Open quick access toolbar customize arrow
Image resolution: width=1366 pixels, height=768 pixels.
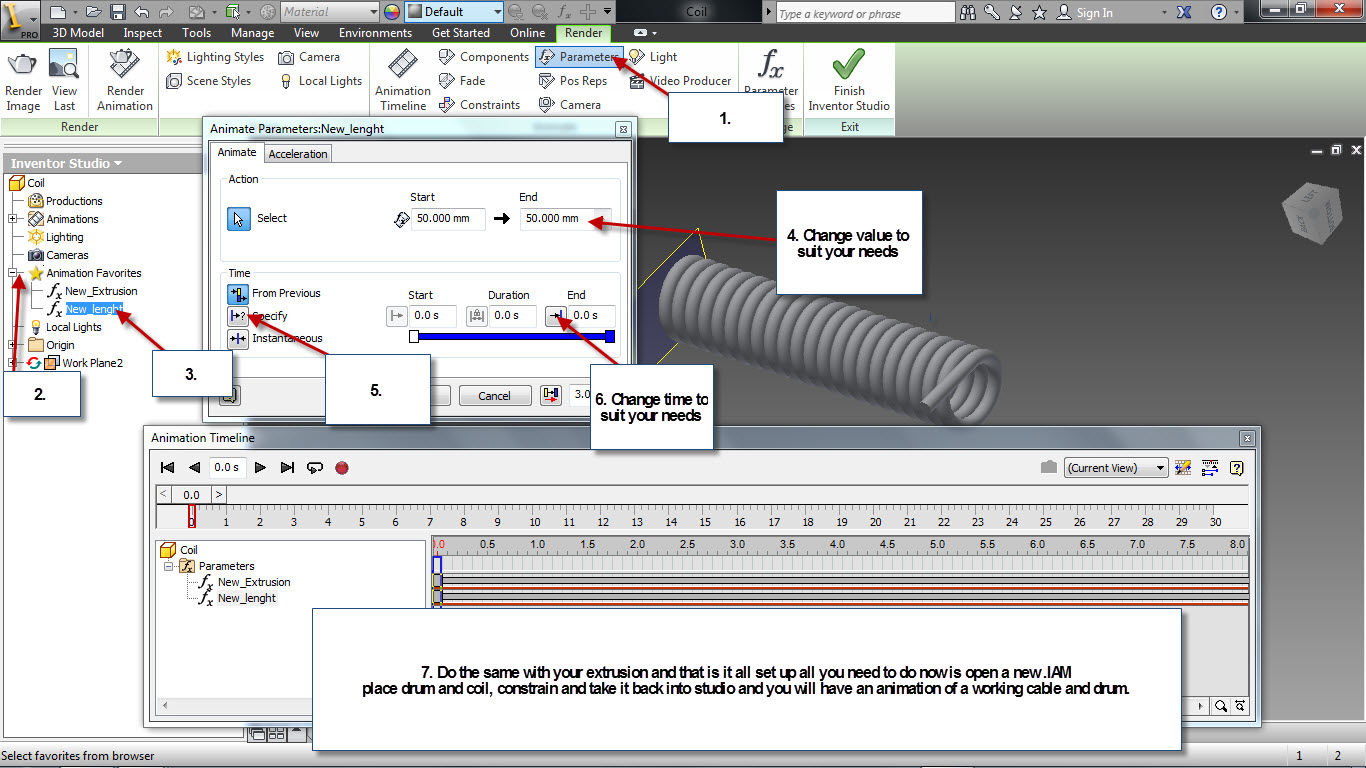click(608, 12)
